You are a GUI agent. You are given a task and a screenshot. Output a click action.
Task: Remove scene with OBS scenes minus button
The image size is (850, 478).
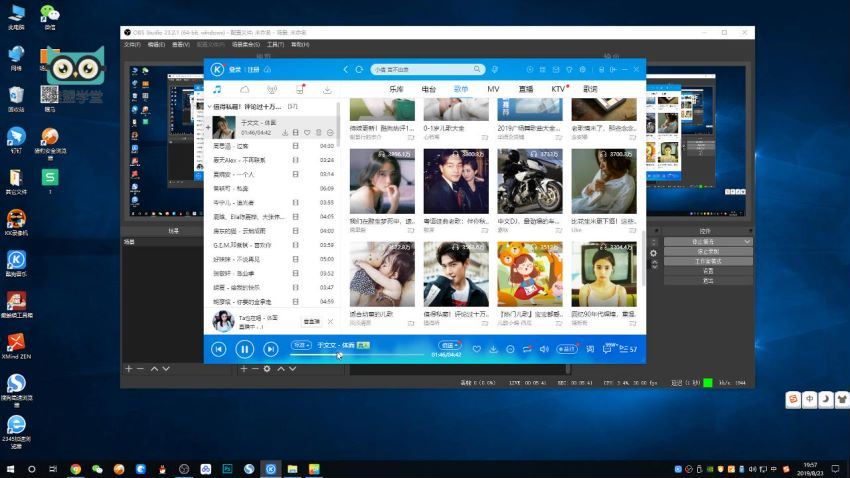[140, 369]
